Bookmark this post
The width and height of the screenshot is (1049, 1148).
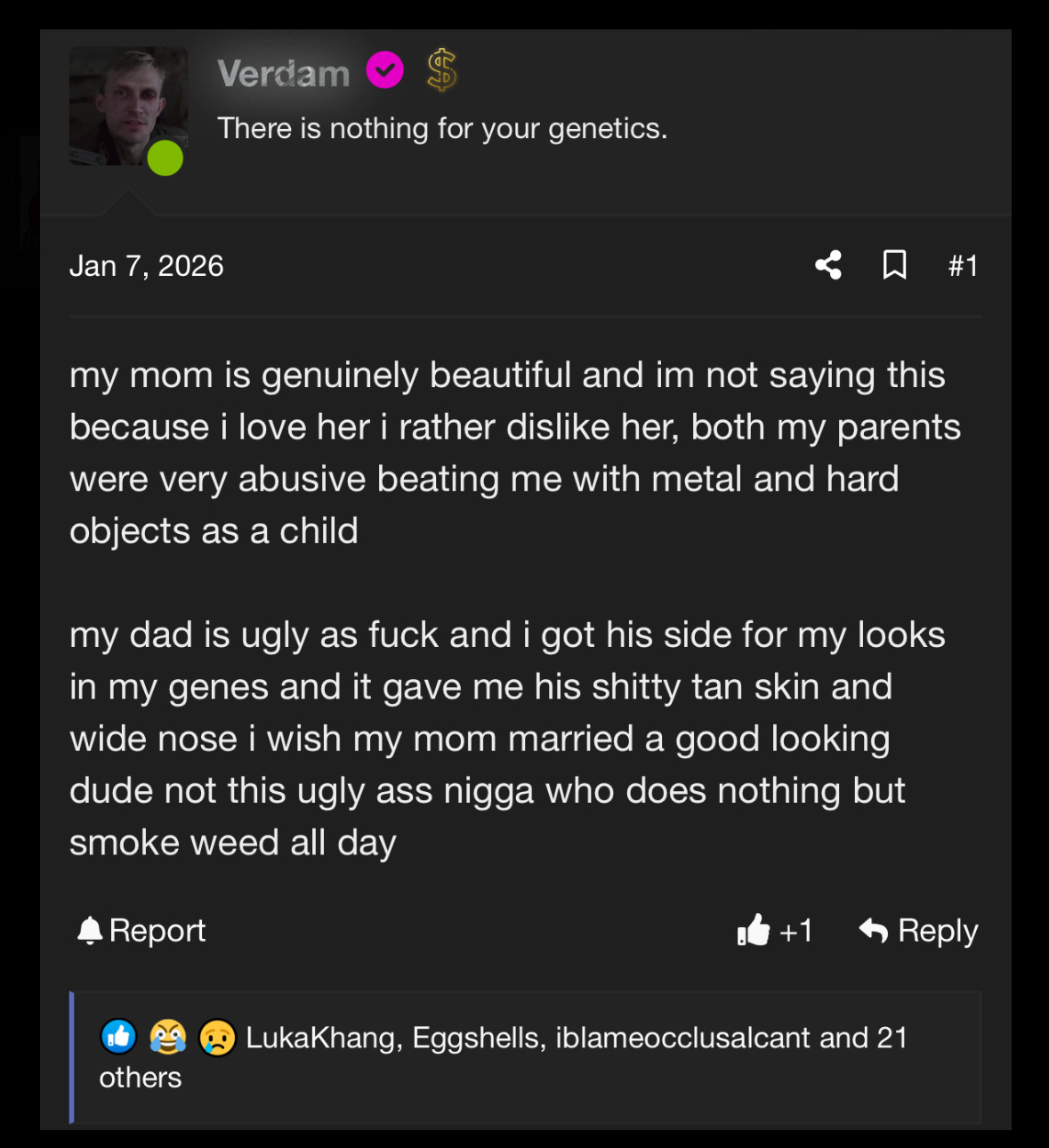(894, 265)
